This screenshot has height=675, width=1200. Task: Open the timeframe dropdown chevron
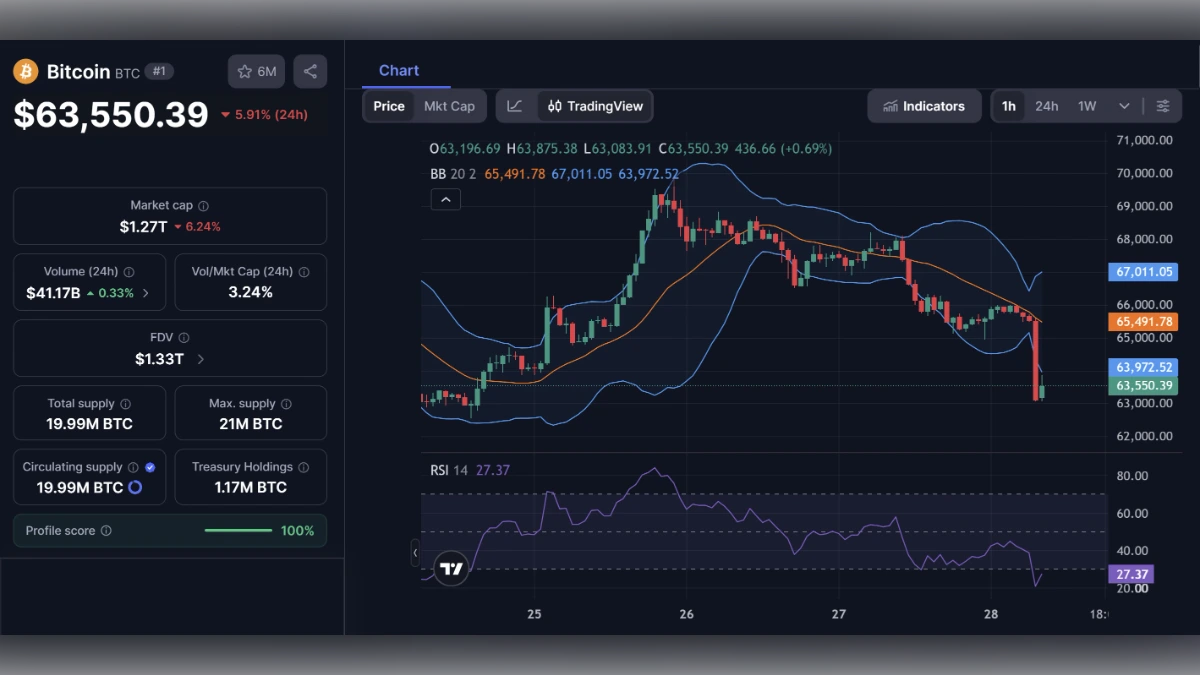coord(1122,105)
